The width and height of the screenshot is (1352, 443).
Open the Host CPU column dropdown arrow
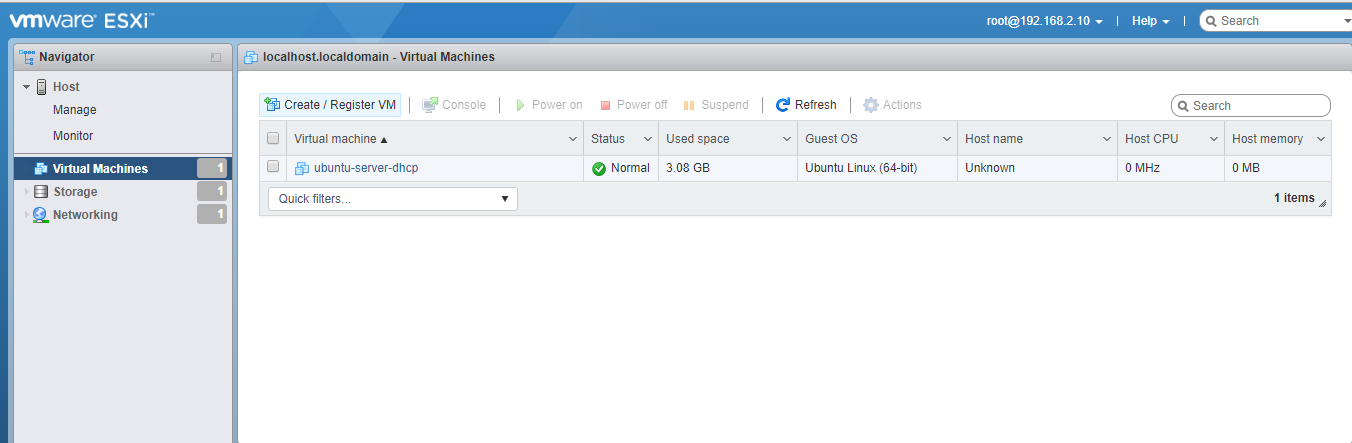[1213, 139]
